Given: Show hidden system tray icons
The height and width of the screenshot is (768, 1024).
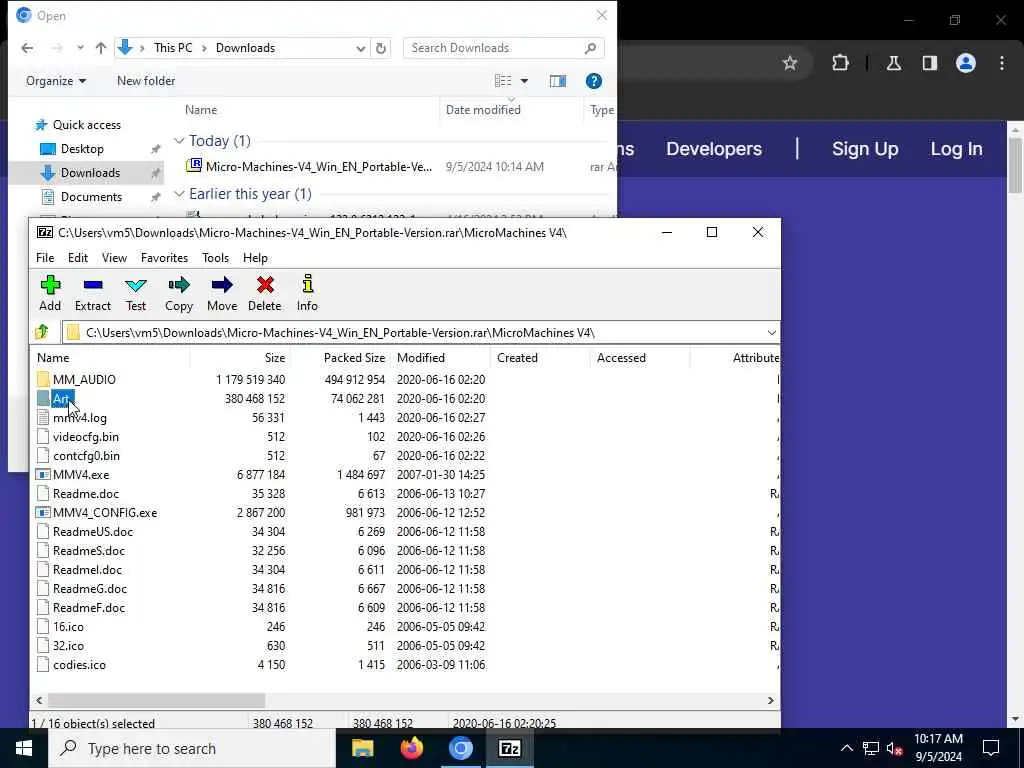Looking at the screenshot, I should [x=846, y=748].
